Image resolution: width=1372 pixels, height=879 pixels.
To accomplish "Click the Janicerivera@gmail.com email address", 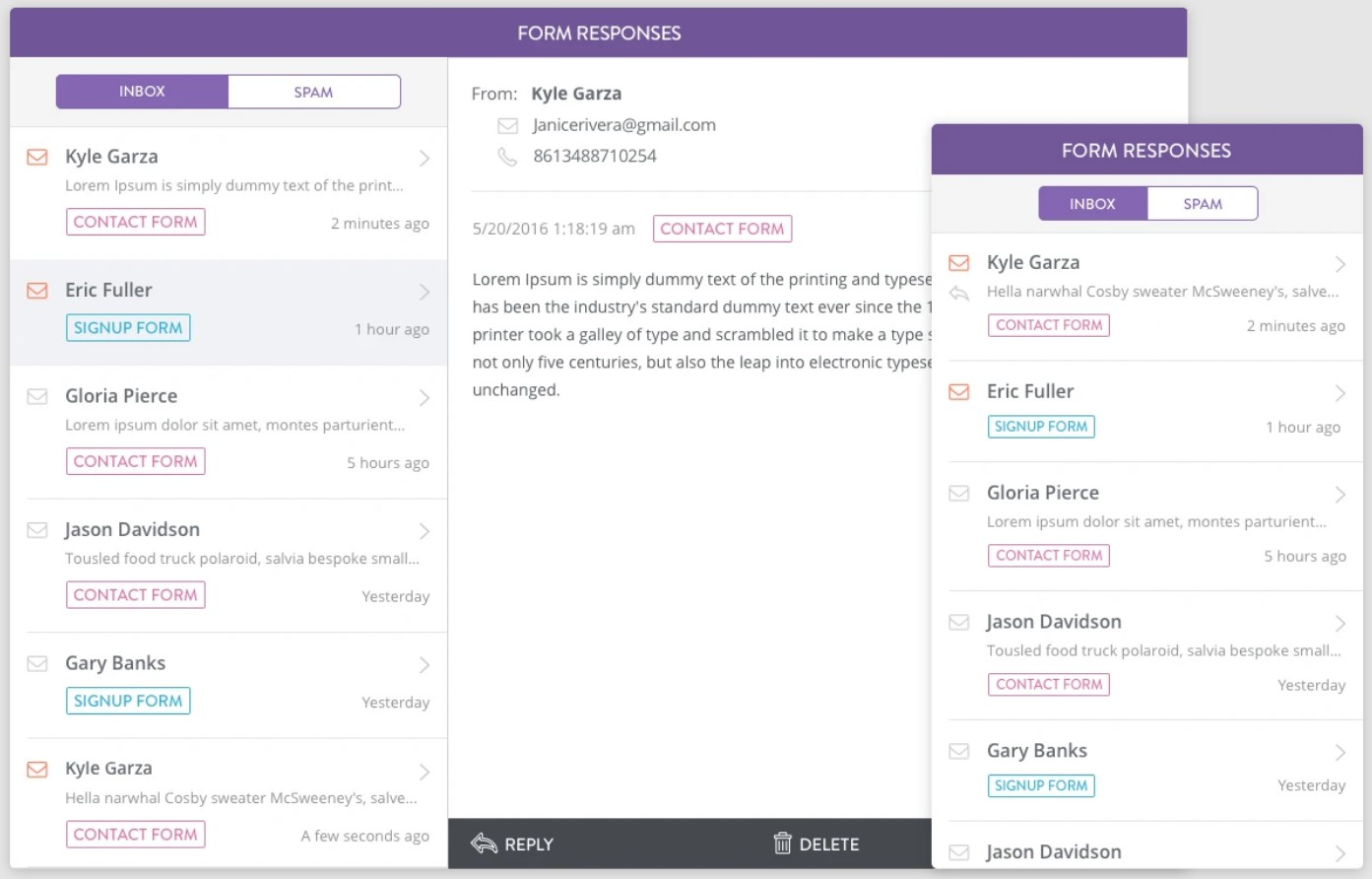I will coord(622,125).
